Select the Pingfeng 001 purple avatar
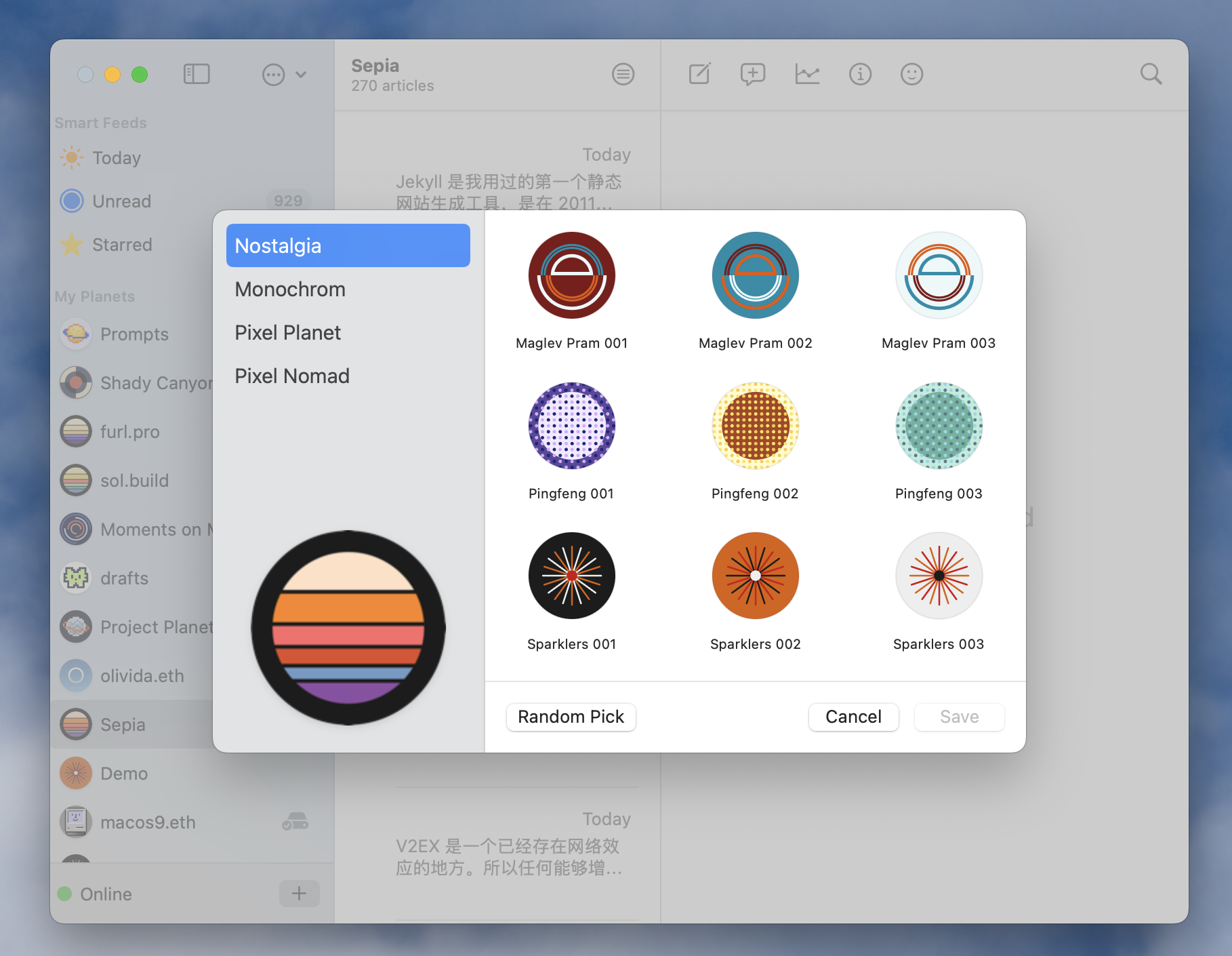 (571, 426)
